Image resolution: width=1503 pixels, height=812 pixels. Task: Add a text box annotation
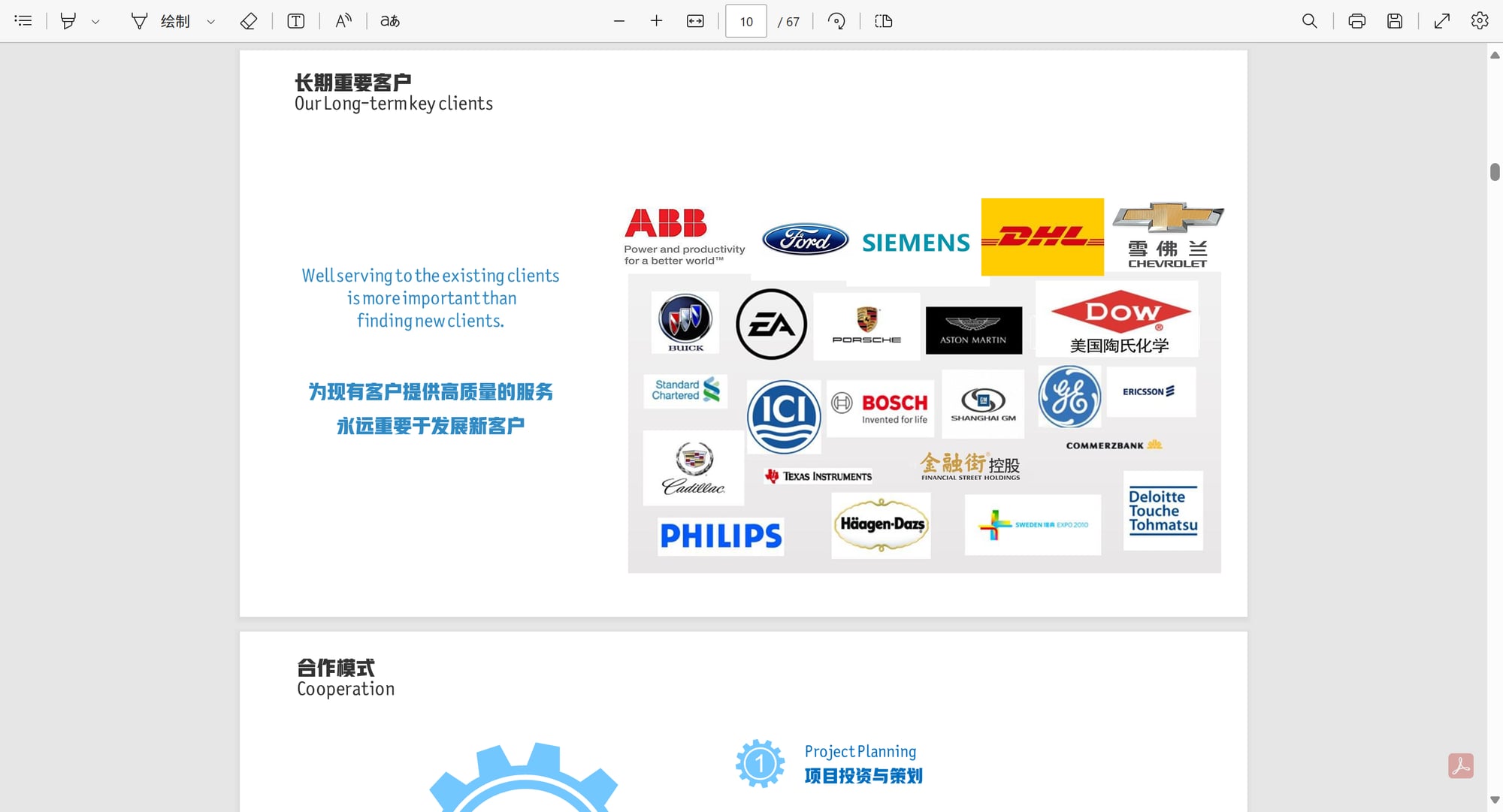point(296,21)
